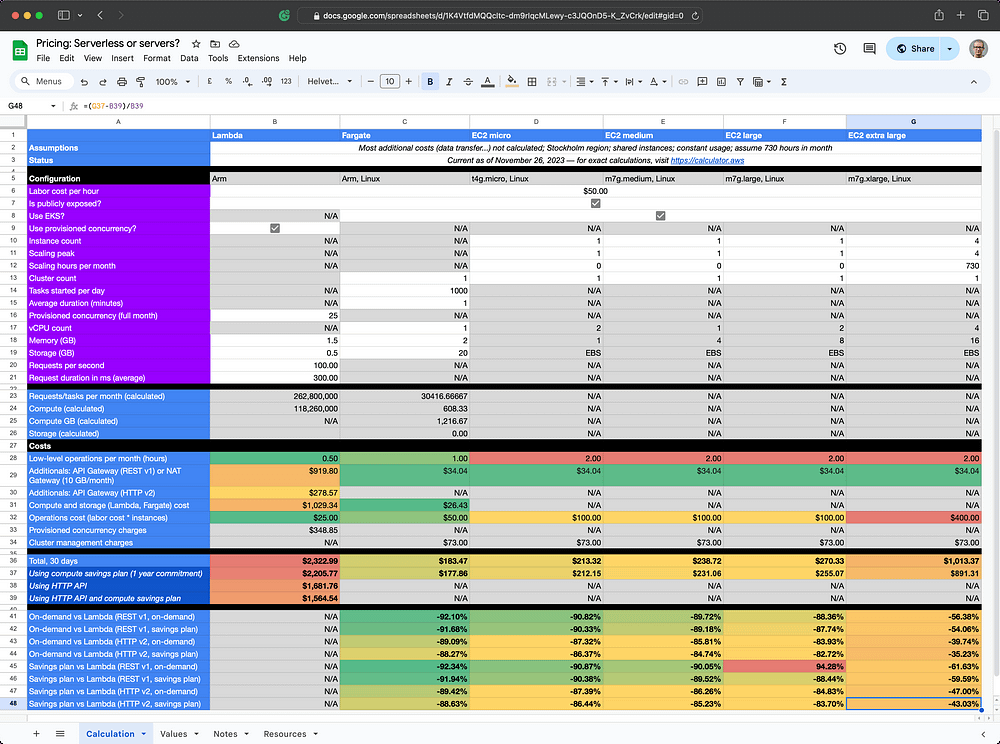The height and width of the screenshot is (744, 1000).
Task: Open the File menu
Action: (43, 58)
